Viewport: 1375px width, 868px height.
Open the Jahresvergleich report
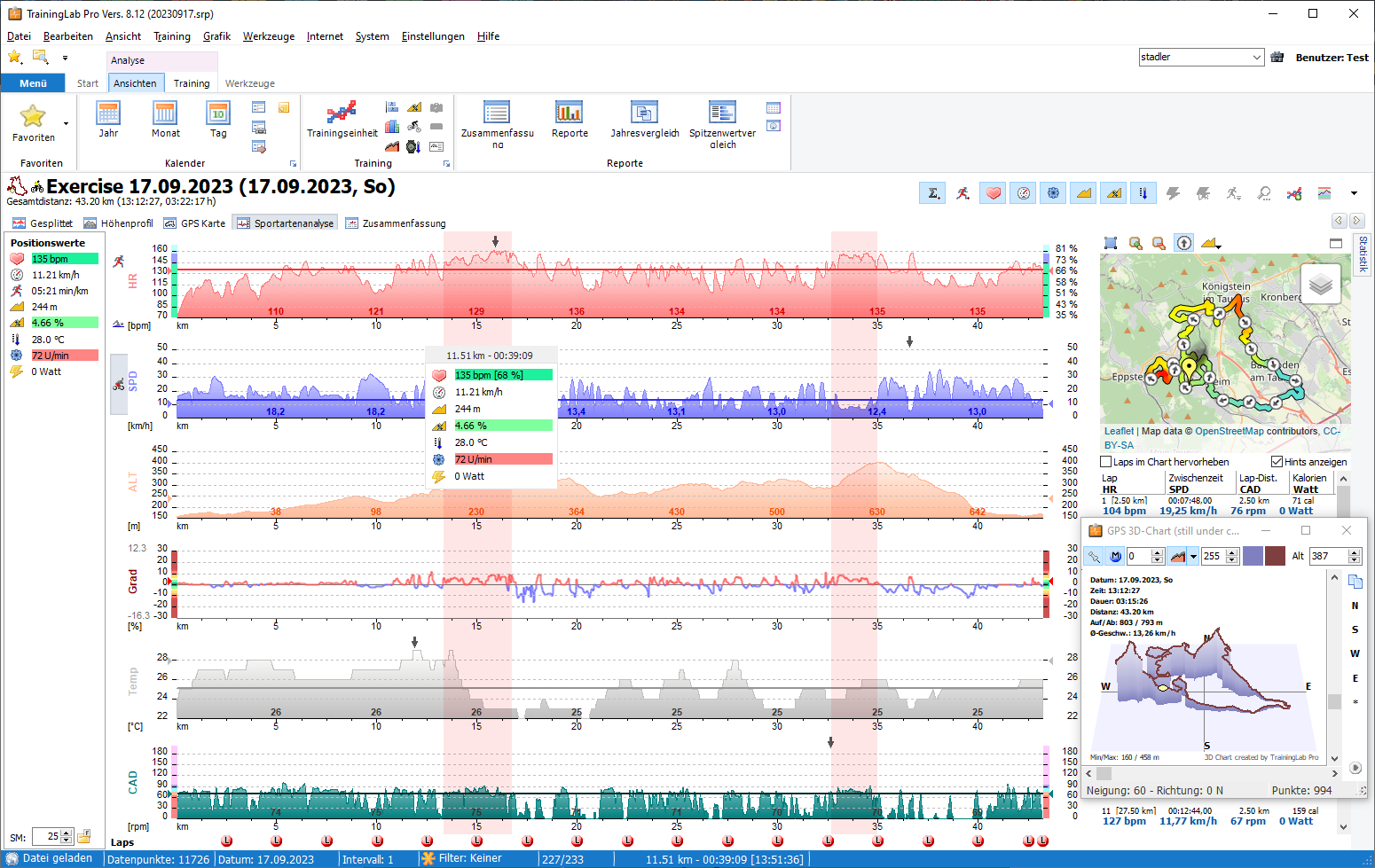(644, 120)
